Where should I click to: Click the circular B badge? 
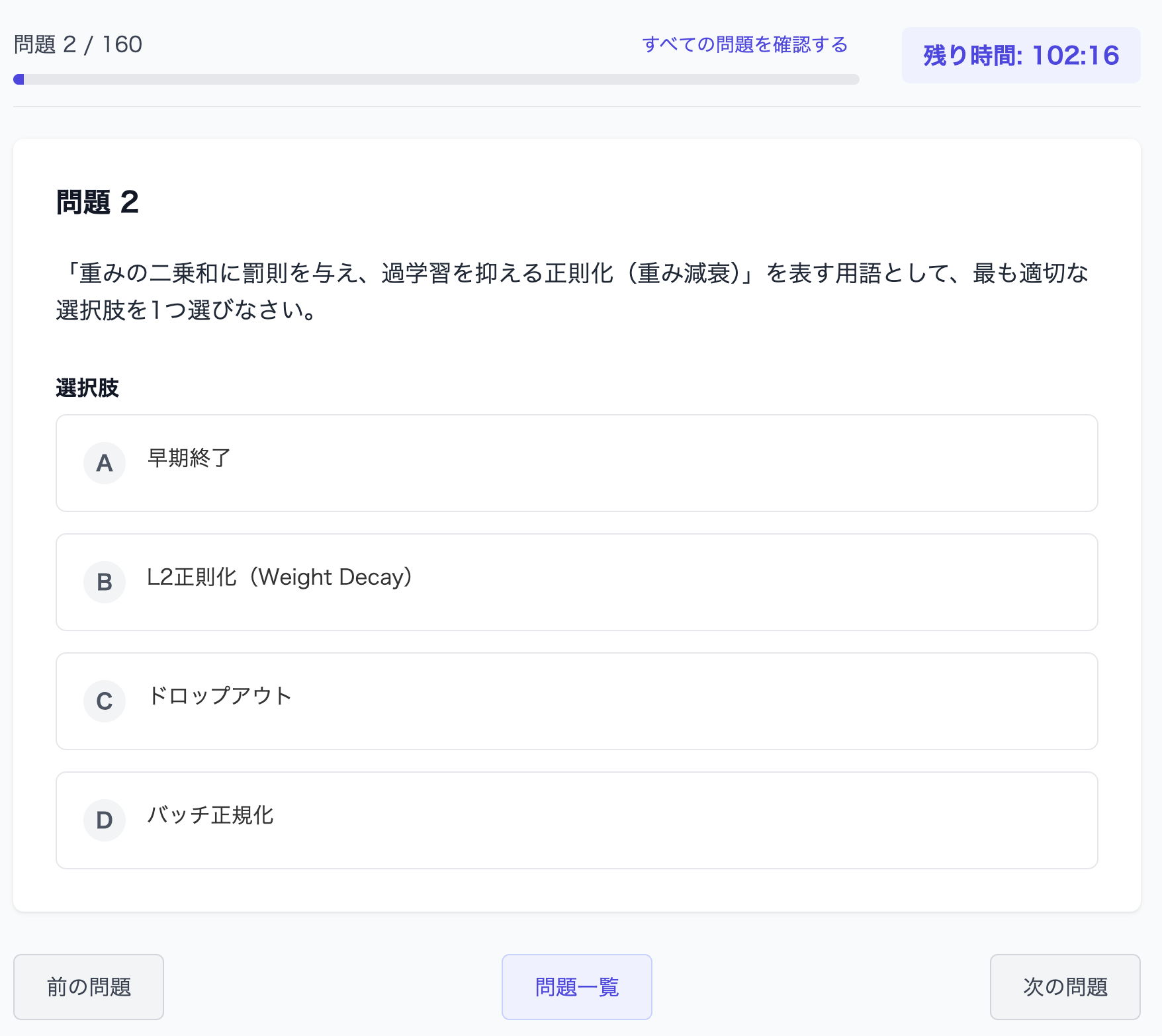click(104, 582)
